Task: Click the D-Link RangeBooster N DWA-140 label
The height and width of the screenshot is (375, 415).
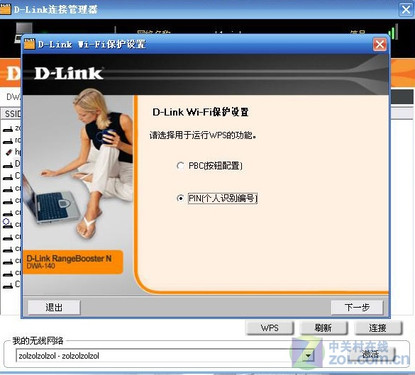Action: (x=73, y=262)
